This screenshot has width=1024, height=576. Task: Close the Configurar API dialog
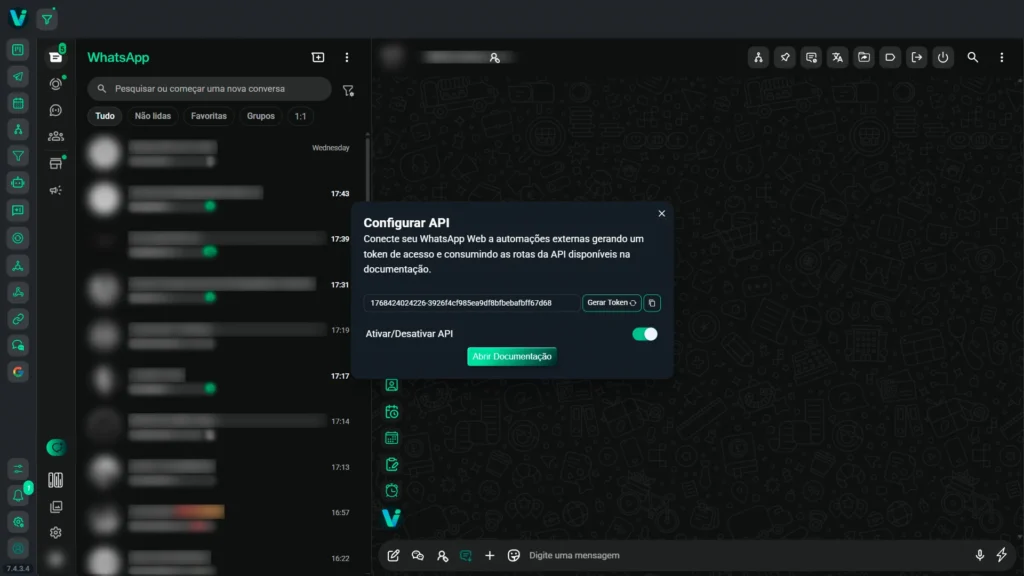(661, 213)
